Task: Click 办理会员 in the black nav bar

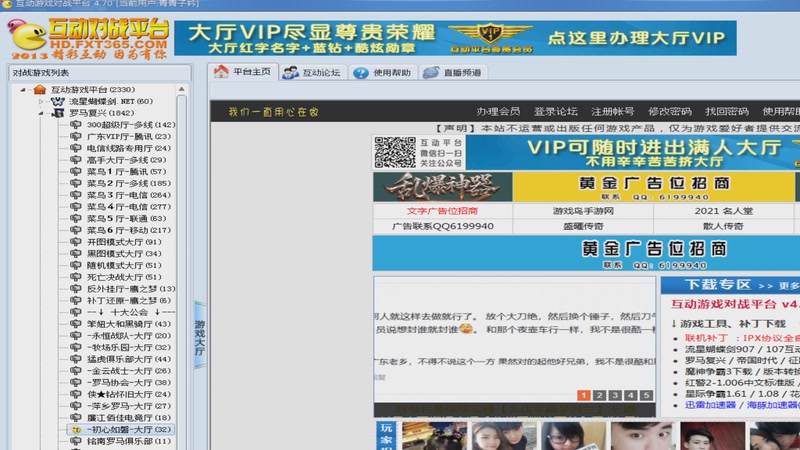Action: (x=498, y=111)
